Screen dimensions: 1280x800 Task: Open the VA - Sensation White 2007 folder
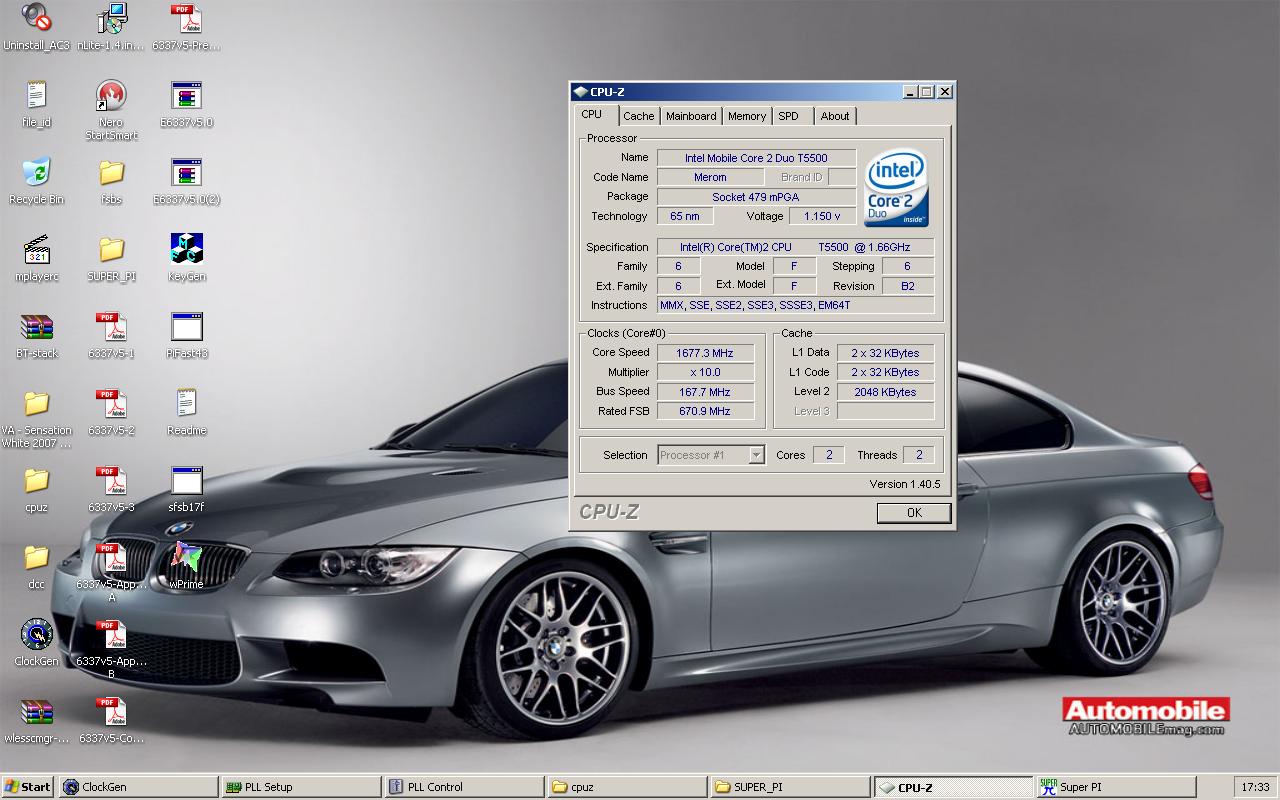pos(37,403)
